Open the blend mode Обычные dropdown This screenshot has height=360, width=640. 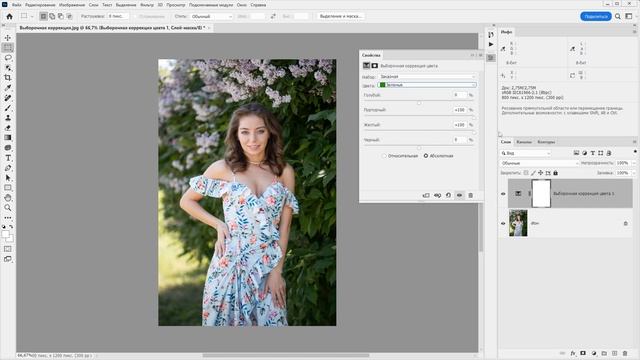(x=540, y=163)
